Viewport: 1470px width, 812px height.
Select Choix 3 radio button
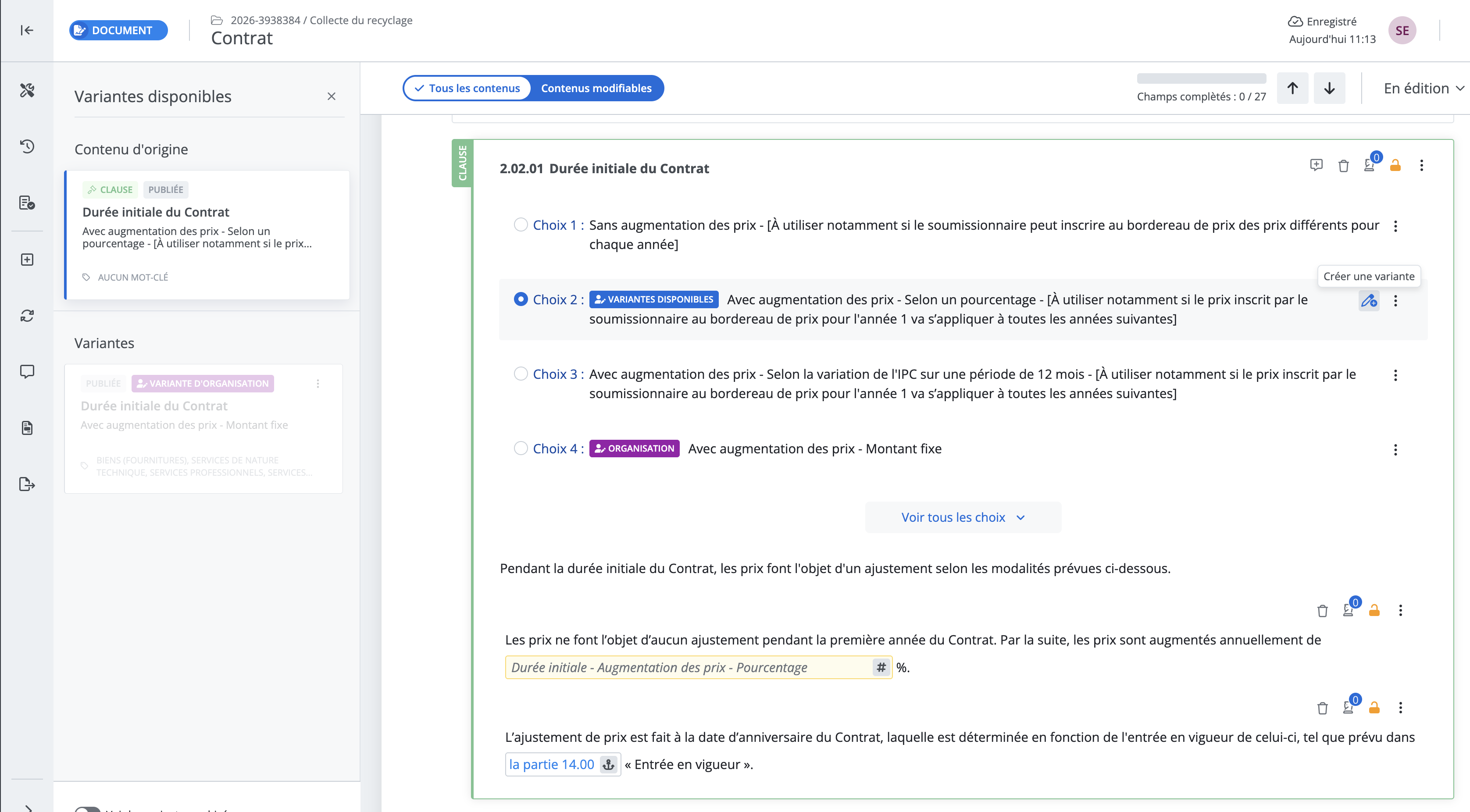[x=521, y=374]
